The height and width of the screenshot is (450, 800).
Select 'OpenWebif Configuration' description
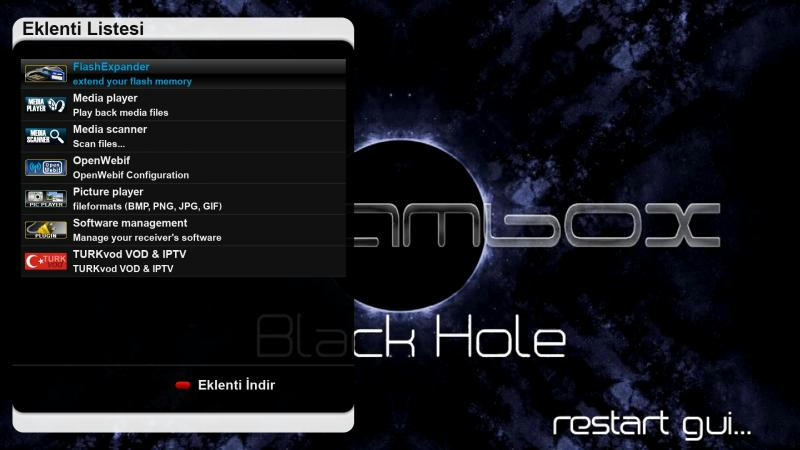coord(131,175)
